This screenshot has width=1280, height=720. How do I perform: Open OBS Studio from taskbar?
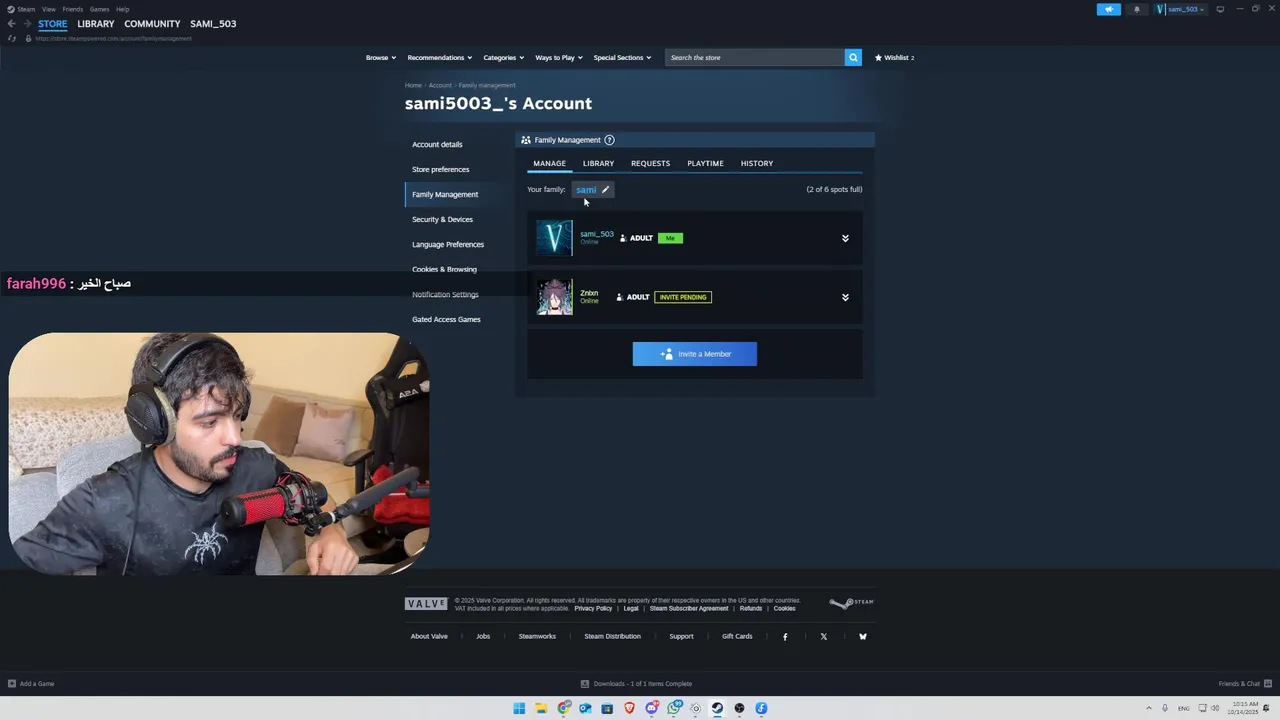click(739, 708)
